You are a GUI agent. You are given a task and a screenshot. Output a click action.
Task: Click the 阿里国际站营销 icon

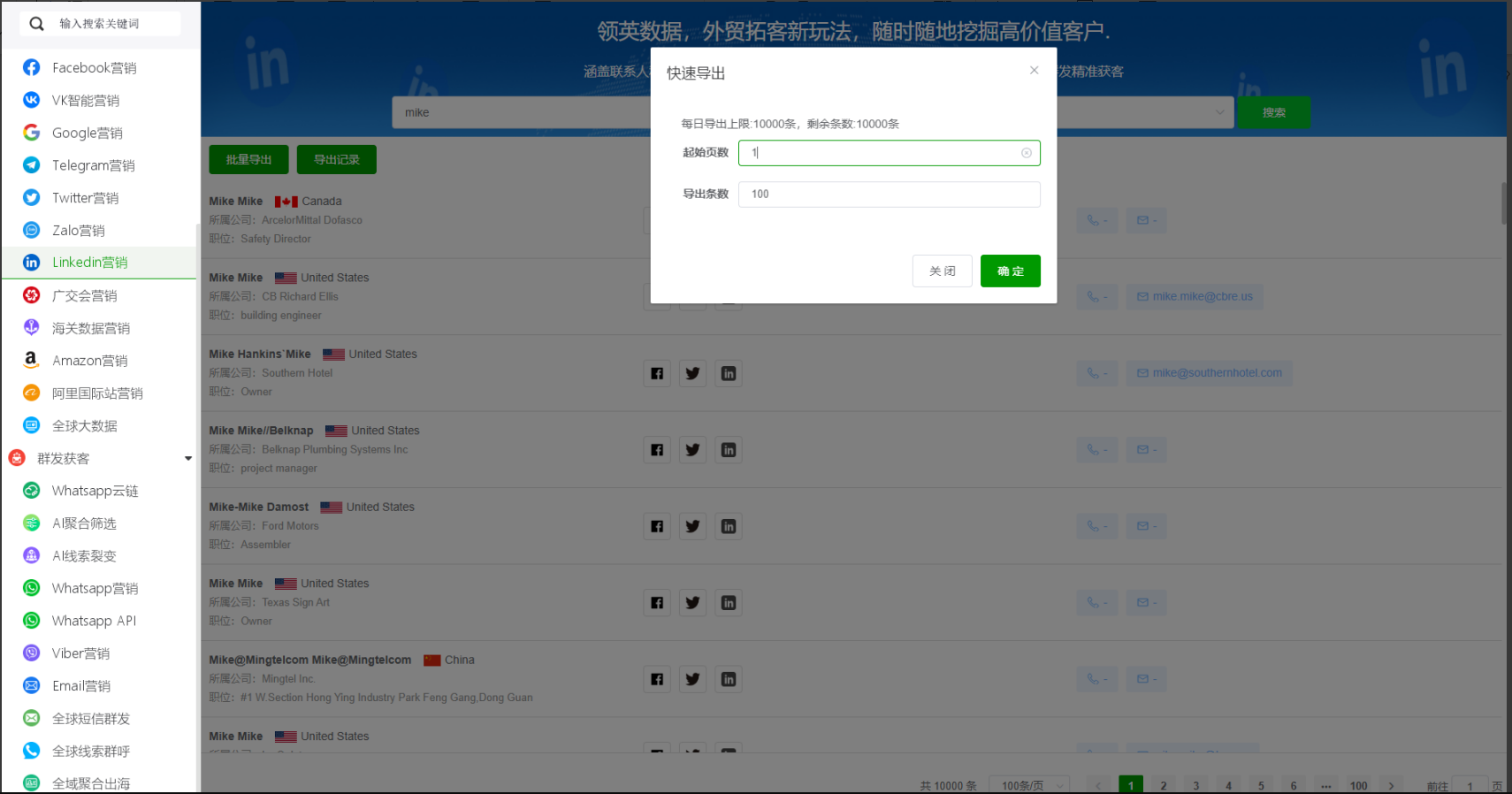pyautogui.click(x=31, y=393)
